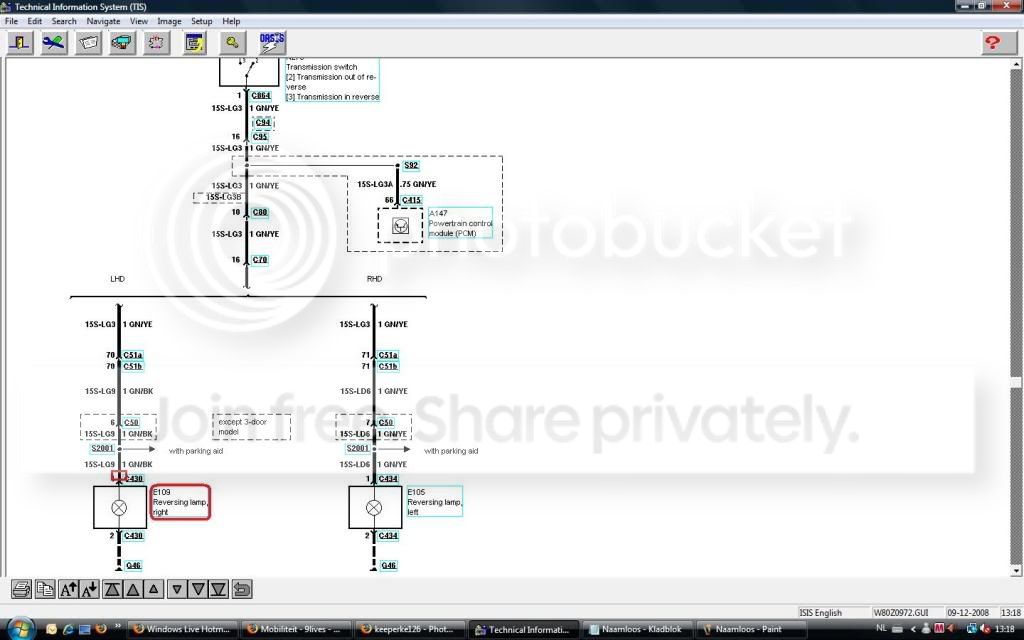Click the printer icon in bottom toolbar
Image resolution: width=1024 pixels, height=640 pixels.
(22, 589)
